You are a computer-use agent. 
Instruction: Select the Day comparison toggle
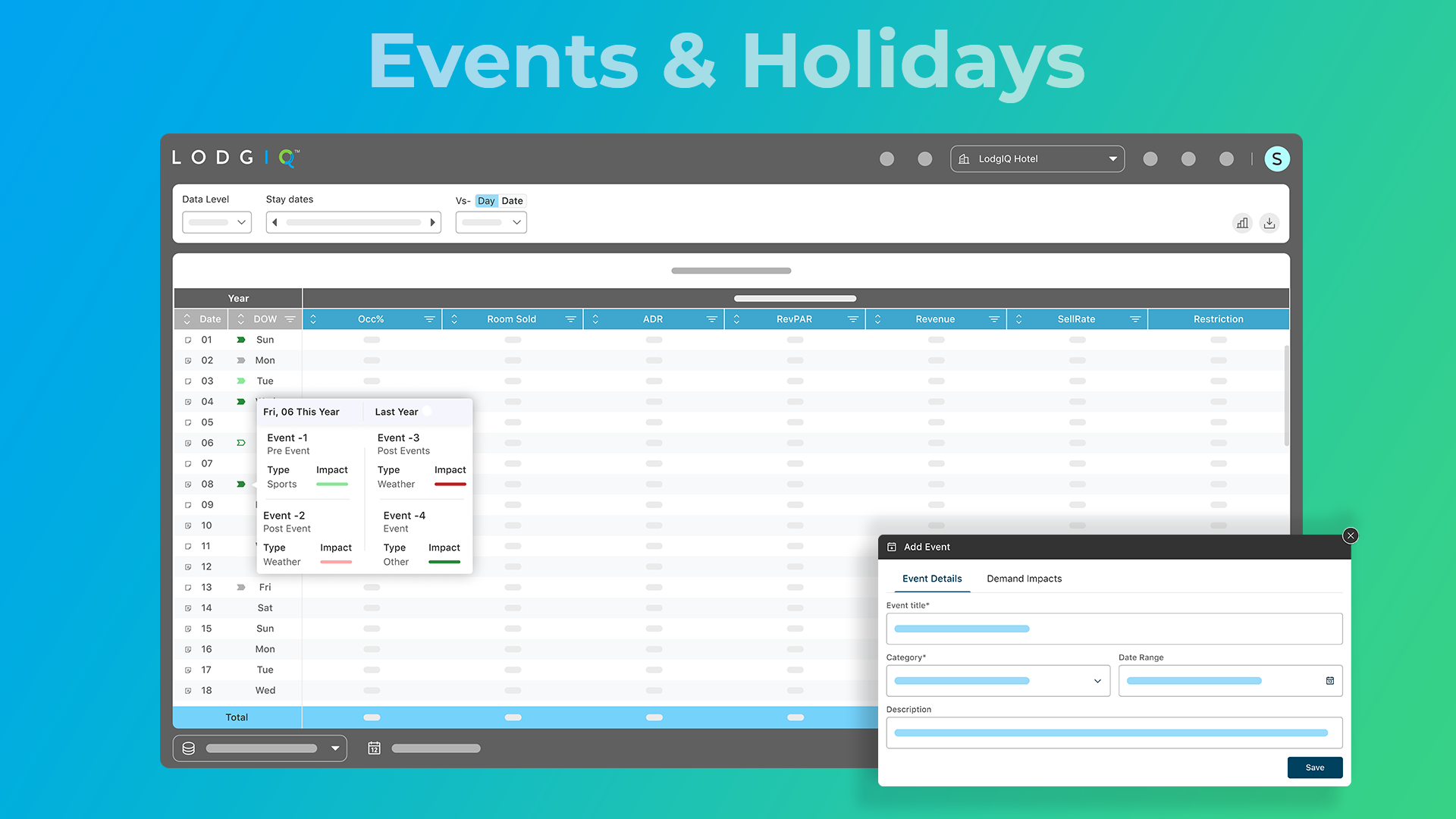click(x=486, y=201)
